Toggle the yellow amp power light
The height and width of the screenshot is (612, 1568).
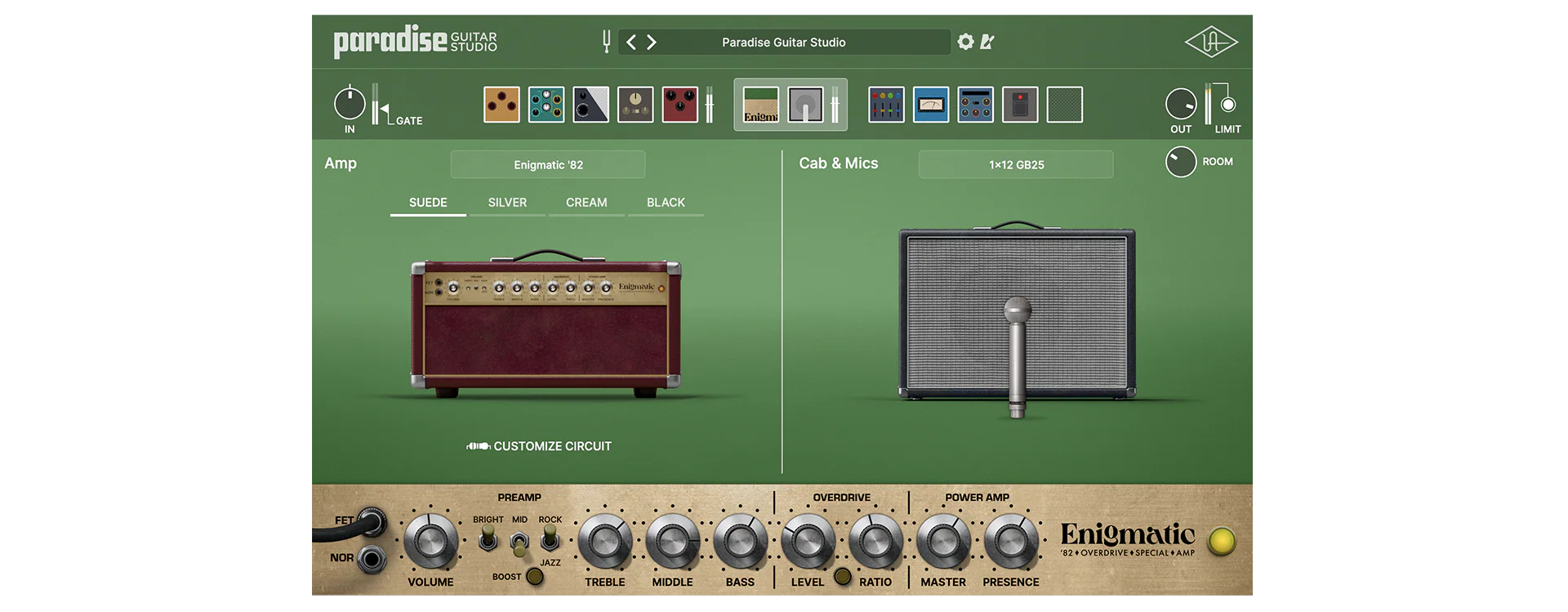[x=1222, y=541]
